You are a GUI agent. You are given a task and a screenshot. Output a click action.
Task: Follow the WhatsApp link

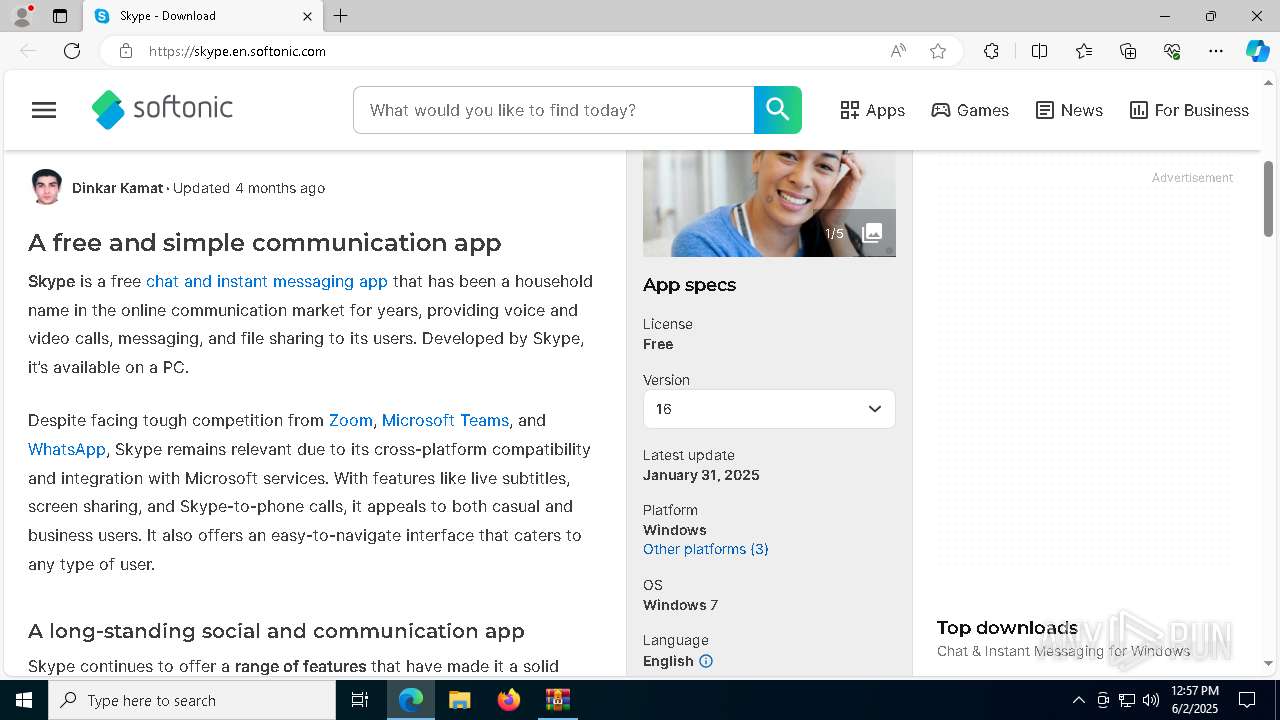click(x=67, y=449)
